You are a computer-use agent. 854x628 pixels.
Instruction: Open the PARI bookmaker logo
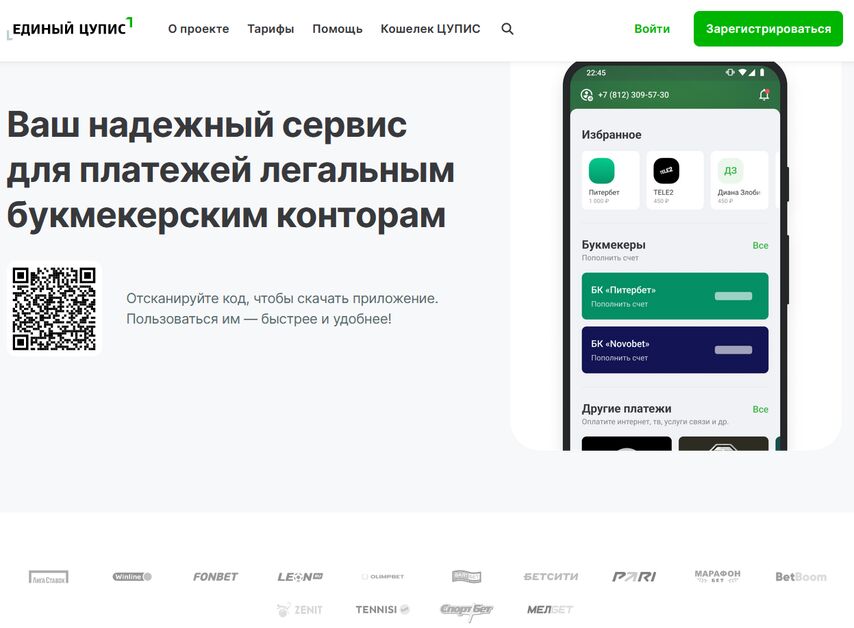point(634,576)
